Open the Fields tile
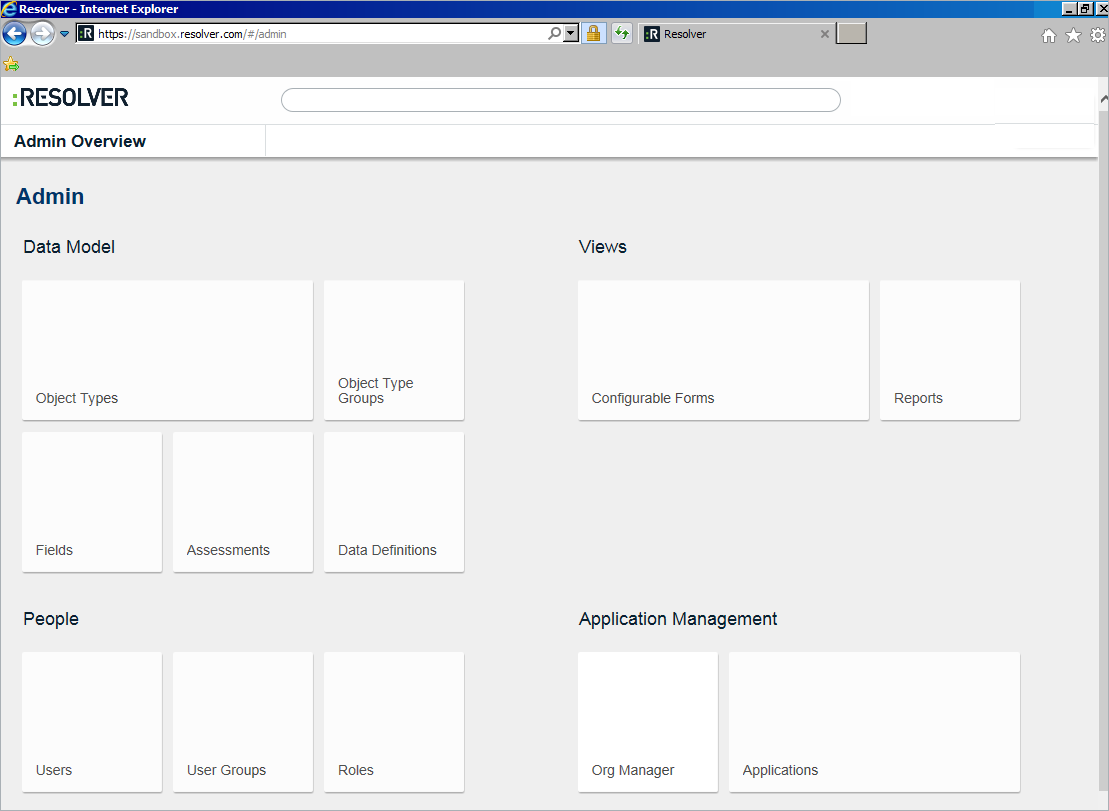This screenshot has height=811, width=1109. click(x=92, y=502)
